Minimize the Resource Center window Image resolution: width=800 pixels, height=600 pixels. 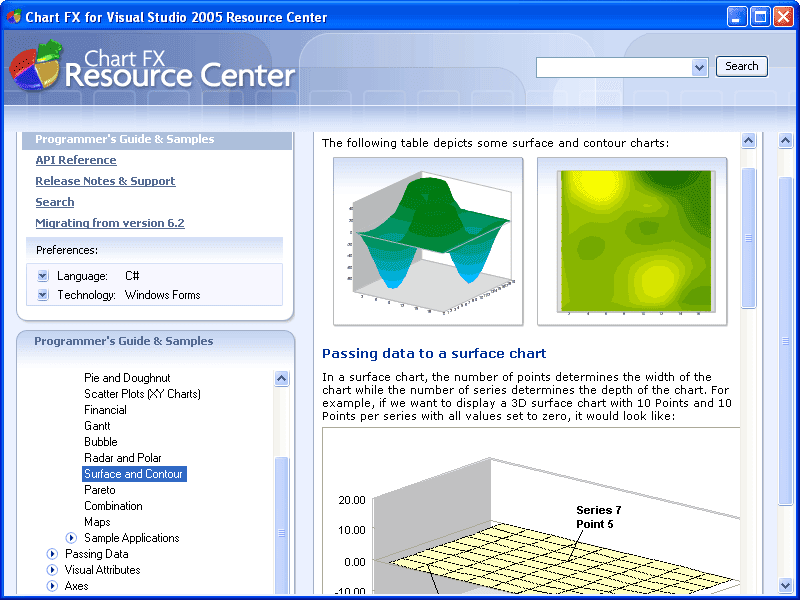point(735,17)
